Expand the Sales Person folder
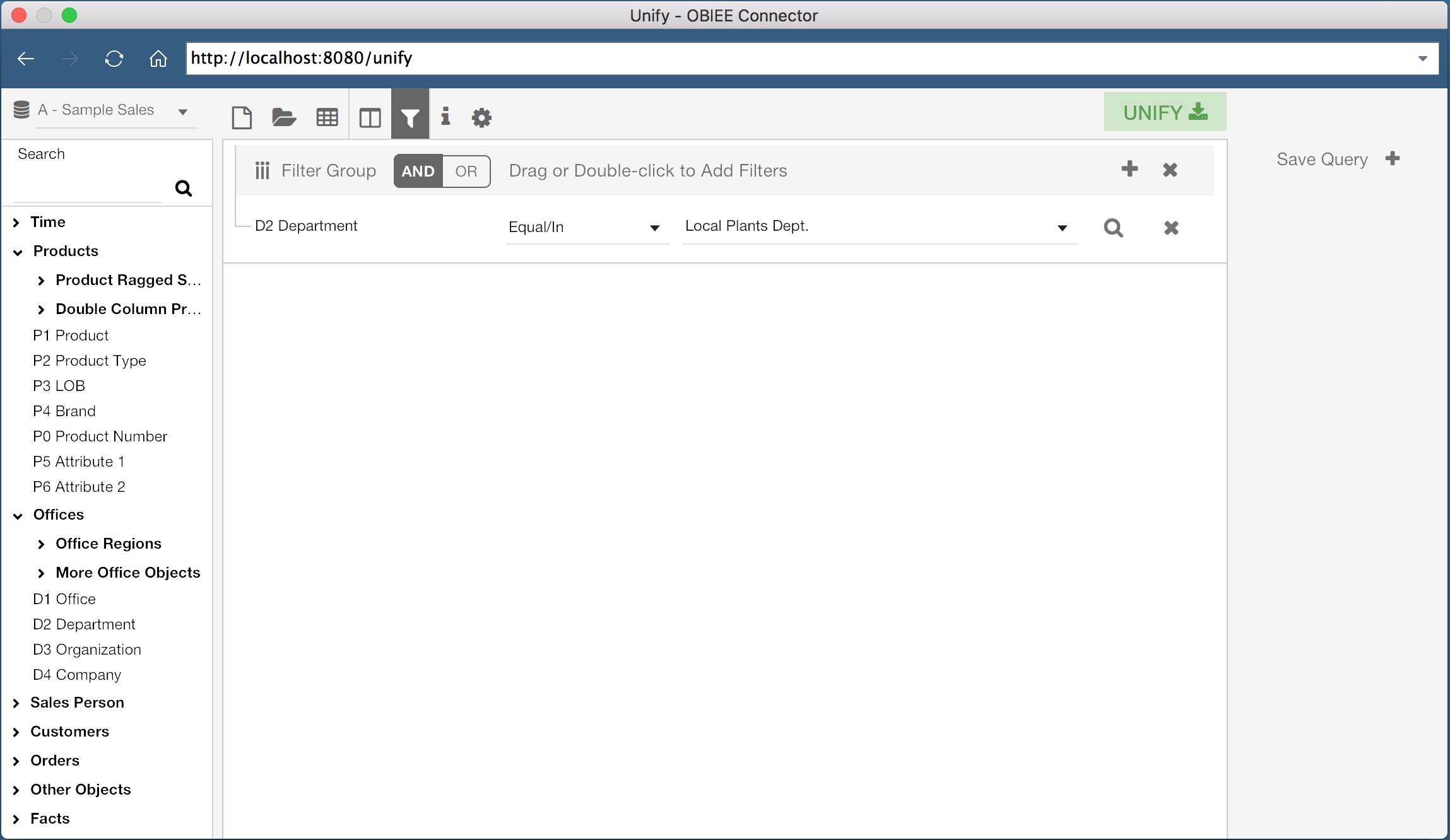Screen dimensions: 1450x840 click(17, 703)
